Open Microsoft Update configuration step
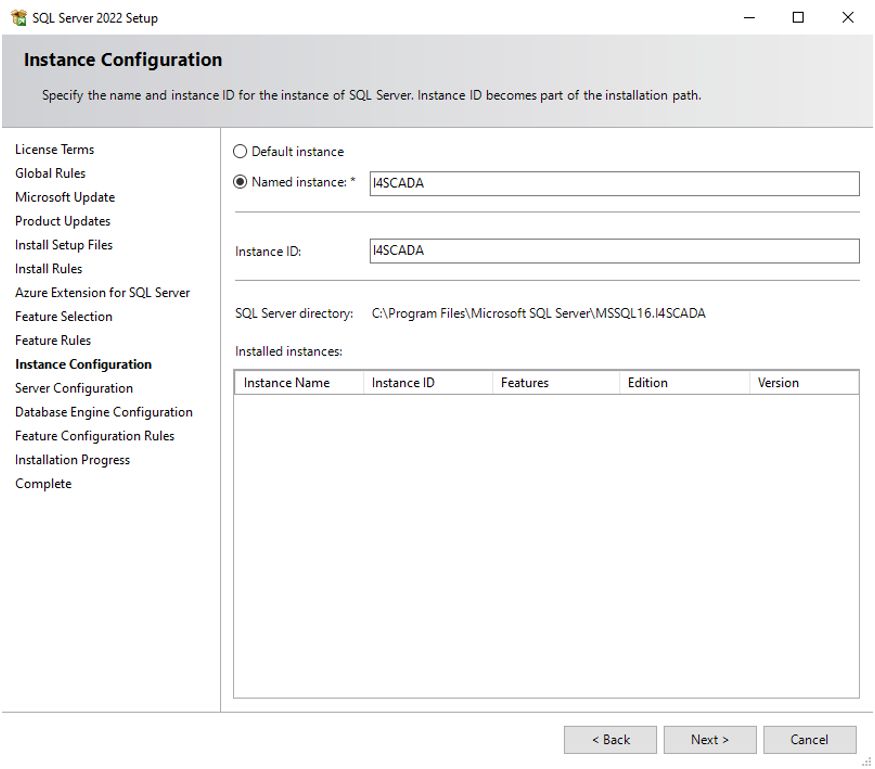875x769 pixels. 63,196
